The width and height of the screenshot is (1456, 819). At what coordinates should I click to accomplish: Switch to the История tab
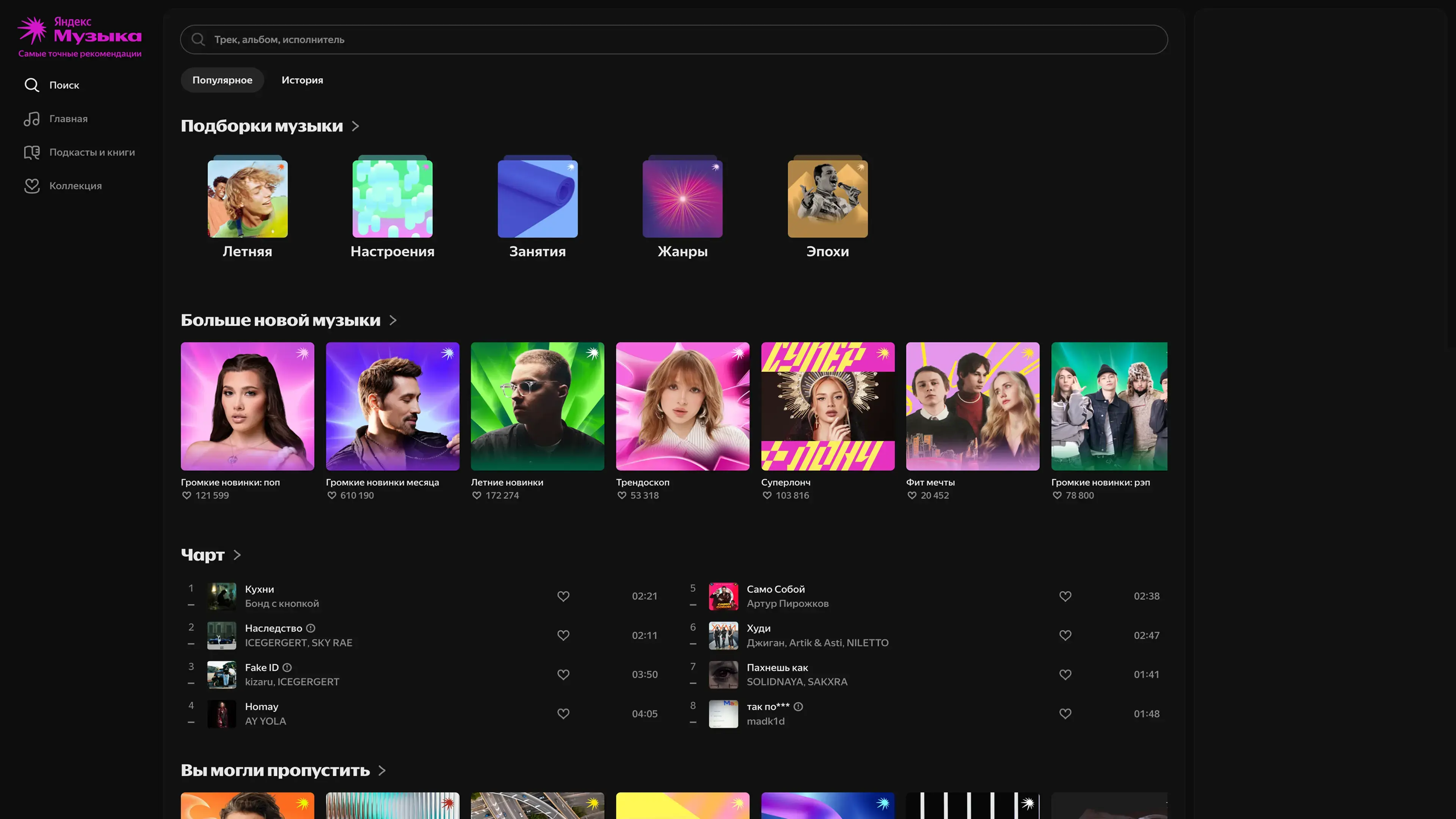pyautogui.click(x=303, y=80)
